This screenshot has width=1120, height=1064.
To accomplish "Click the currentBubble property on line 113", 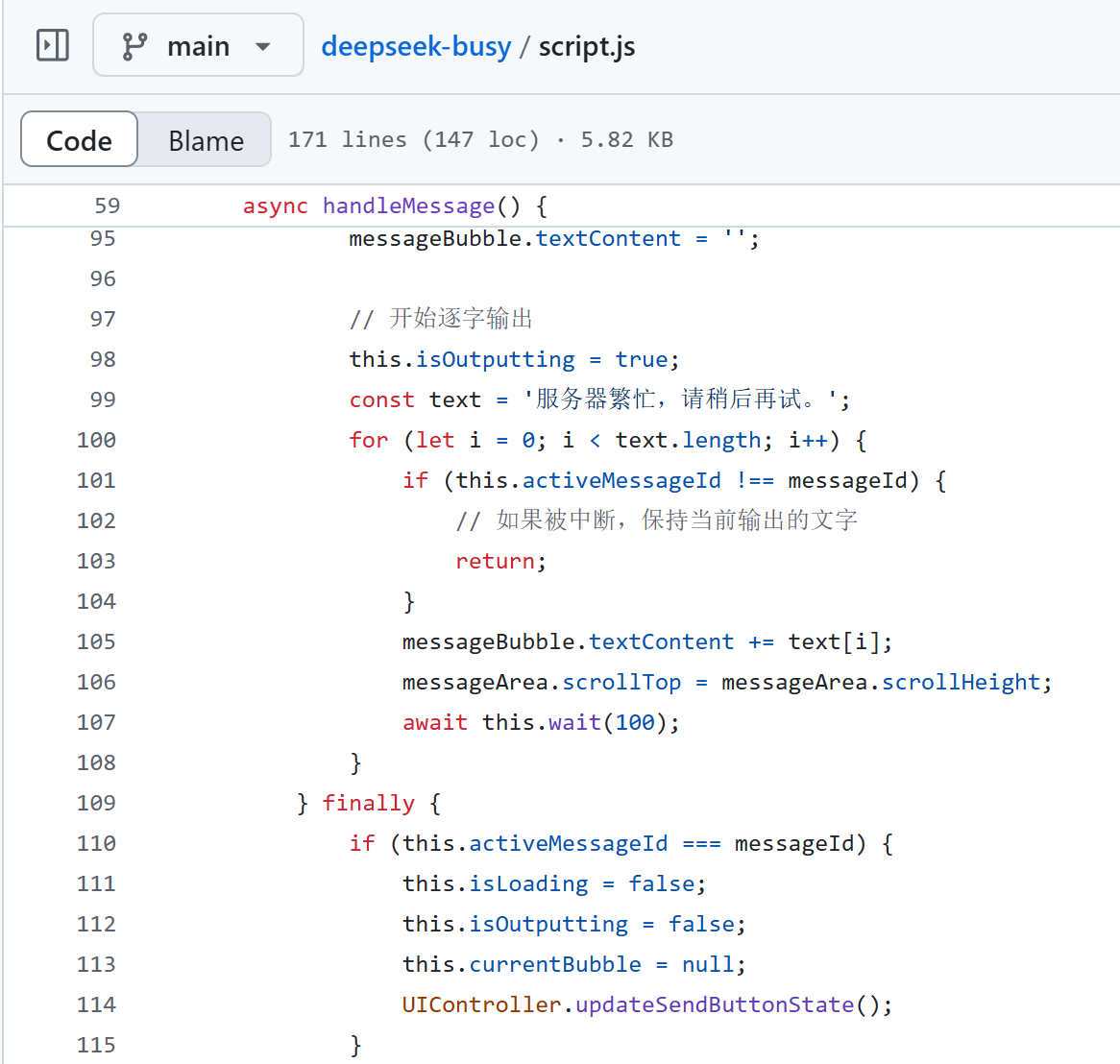I will pos(555,965).
